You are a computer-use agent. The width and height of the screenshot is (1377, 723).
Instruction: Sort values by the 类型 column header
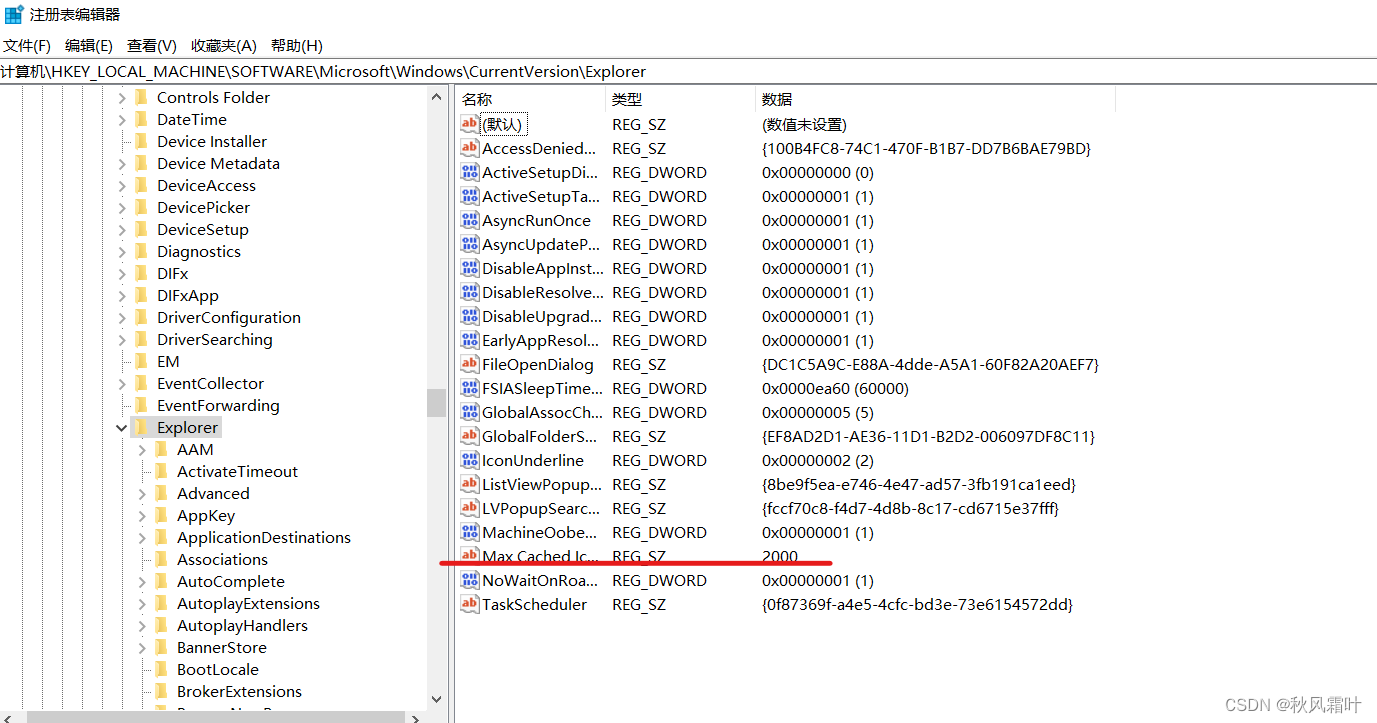point(680,99)
